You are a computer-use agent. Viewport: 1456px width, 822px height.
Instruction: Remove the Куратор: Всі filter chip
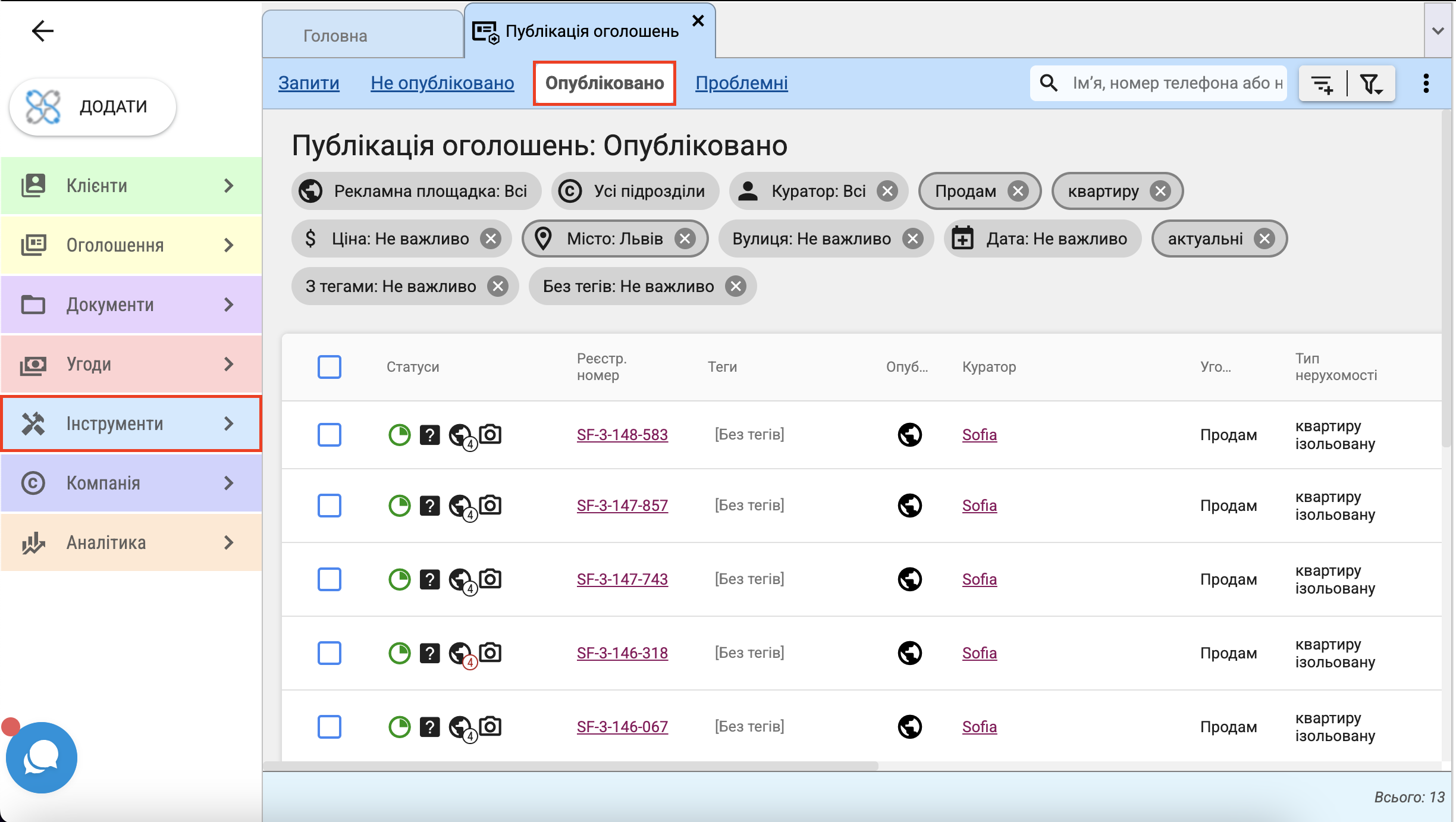coord(887,192)
